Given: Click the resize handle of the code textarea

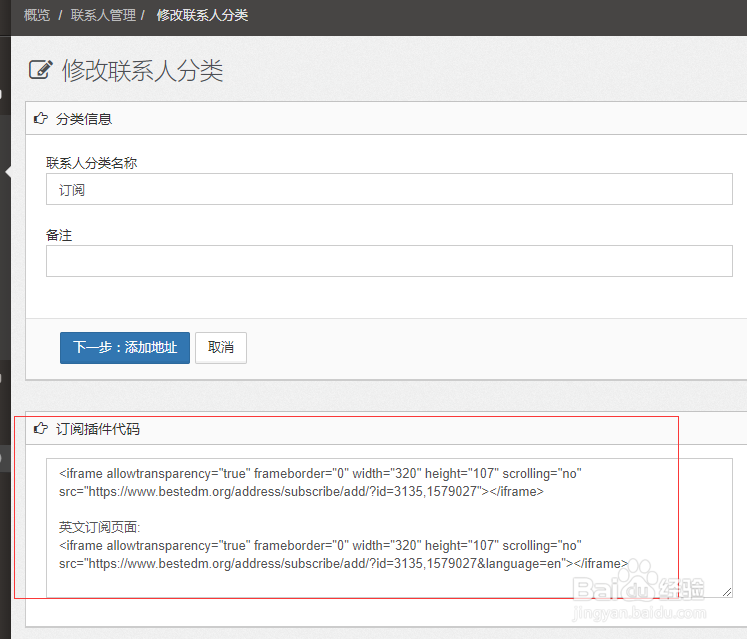Looking at the screenshot, I should [x=727, y=592].
